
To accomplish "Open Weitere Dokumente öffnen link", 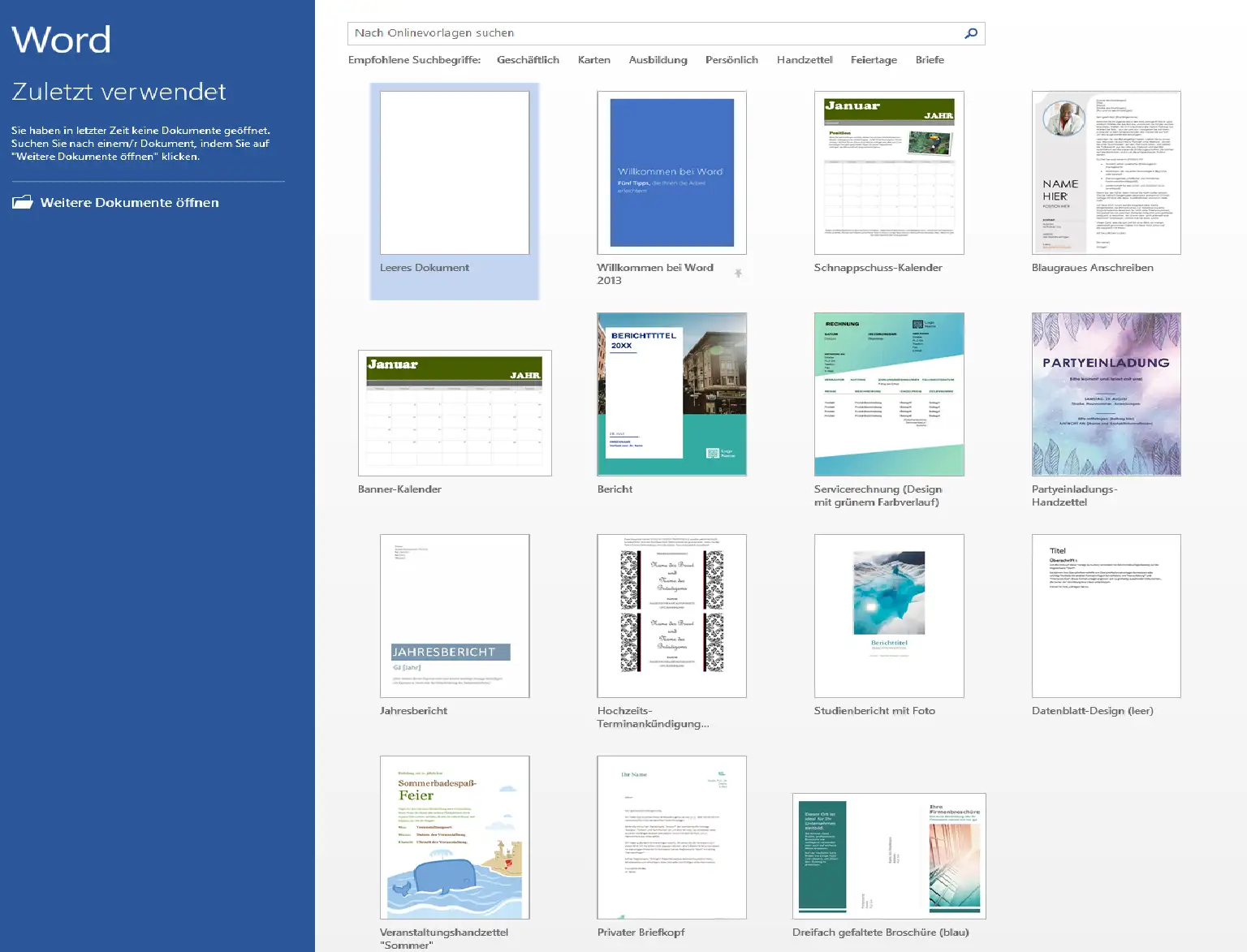I will coord(129,203).
